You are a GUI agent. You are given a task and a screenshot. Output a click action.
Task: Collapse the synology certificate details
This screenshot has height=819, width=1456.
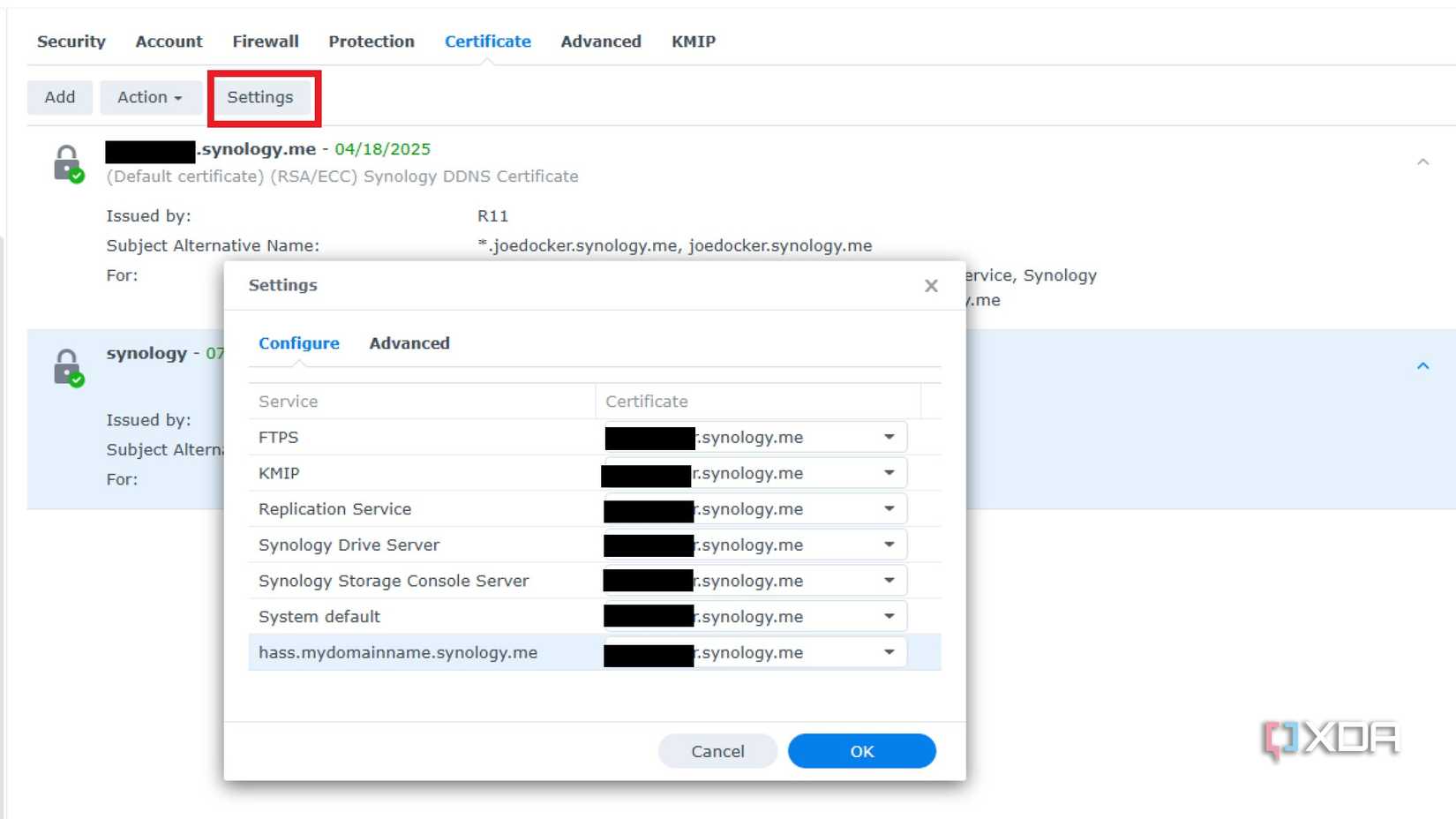tap(1422, 364)
